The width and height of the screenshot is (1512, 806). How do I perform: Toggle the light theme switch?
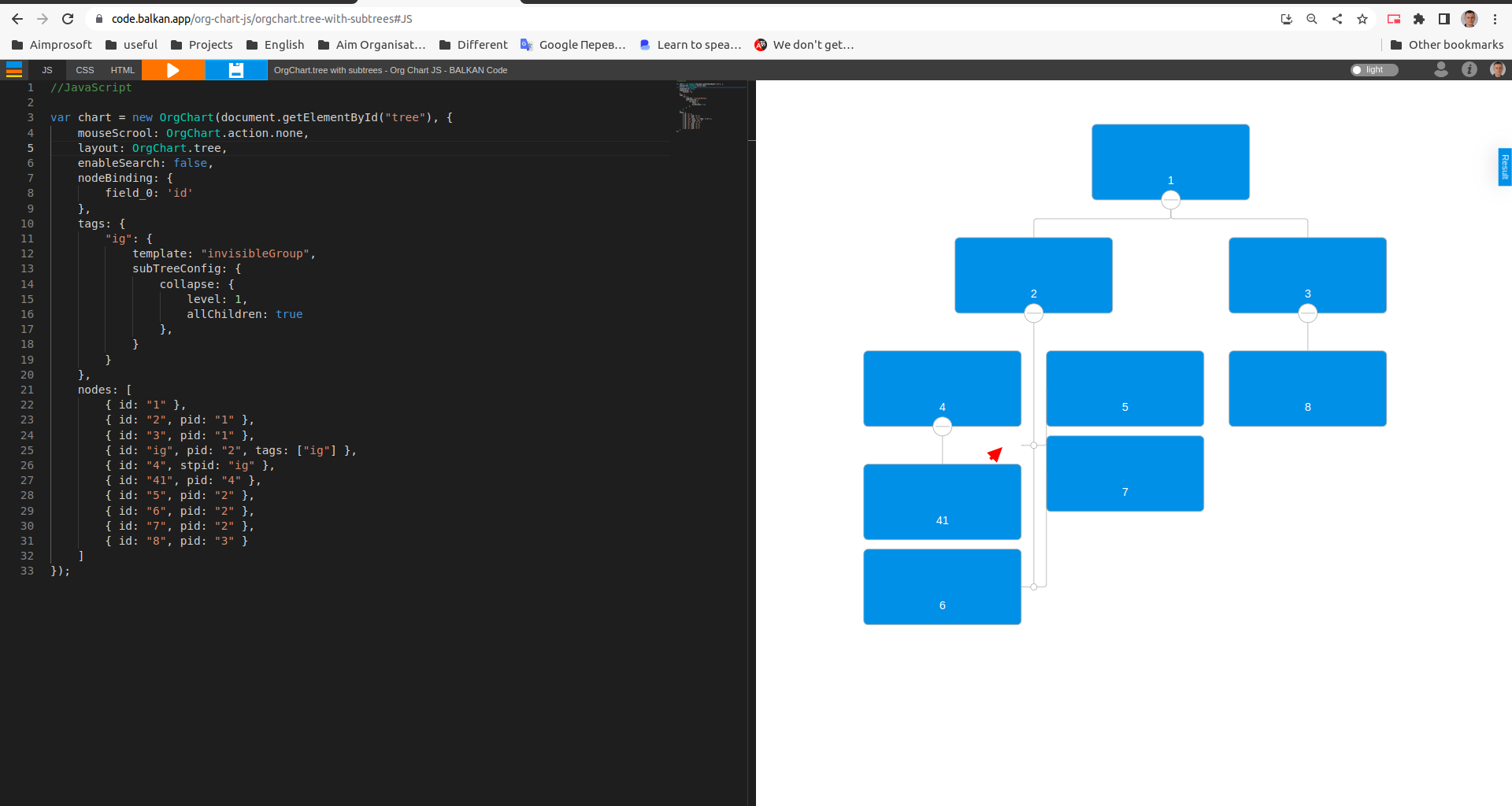coord(1374,69)
